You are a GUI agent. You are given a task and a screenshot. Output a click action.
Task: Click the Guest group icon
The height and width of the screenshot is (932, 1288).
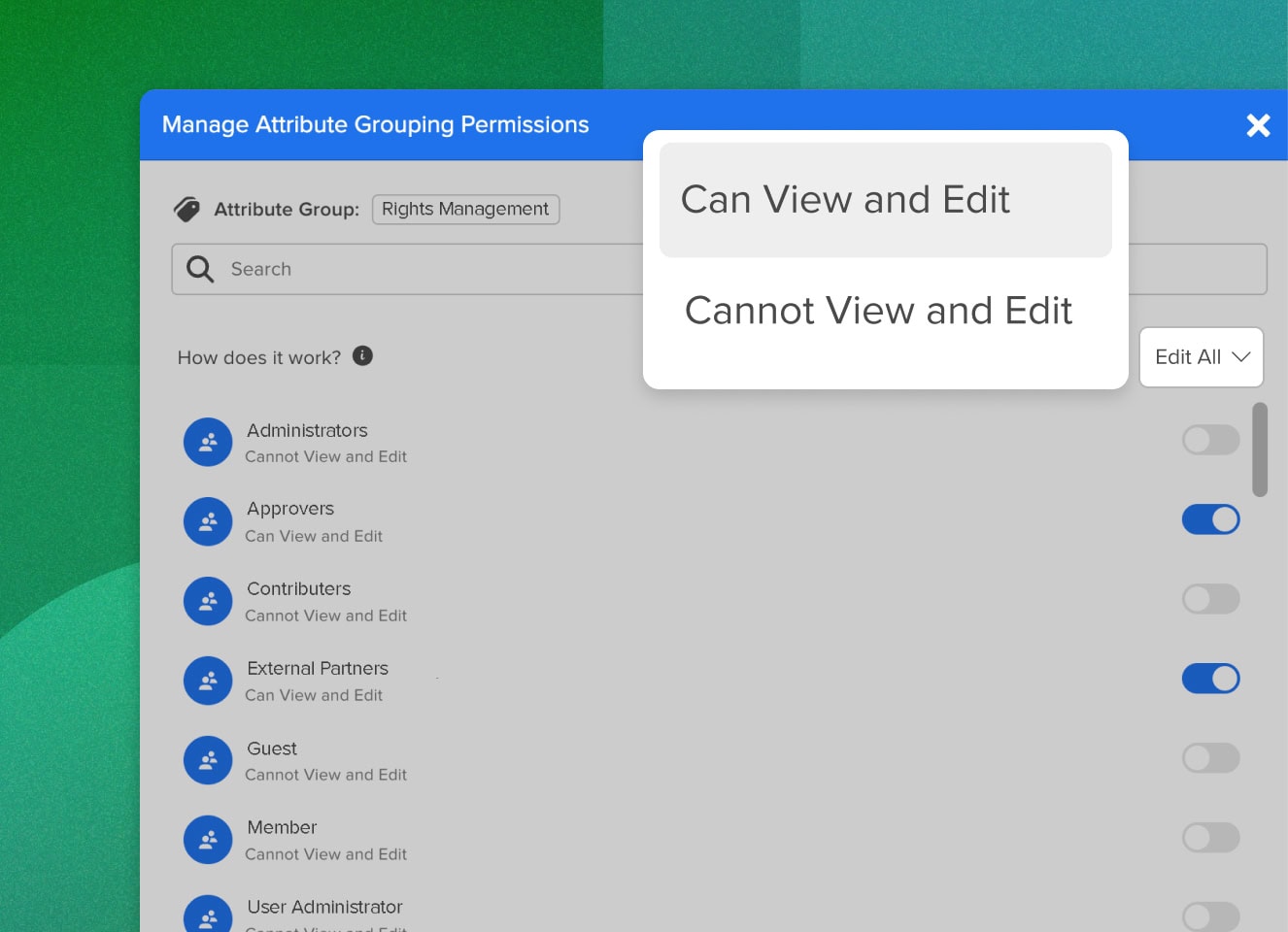(207, 760)
